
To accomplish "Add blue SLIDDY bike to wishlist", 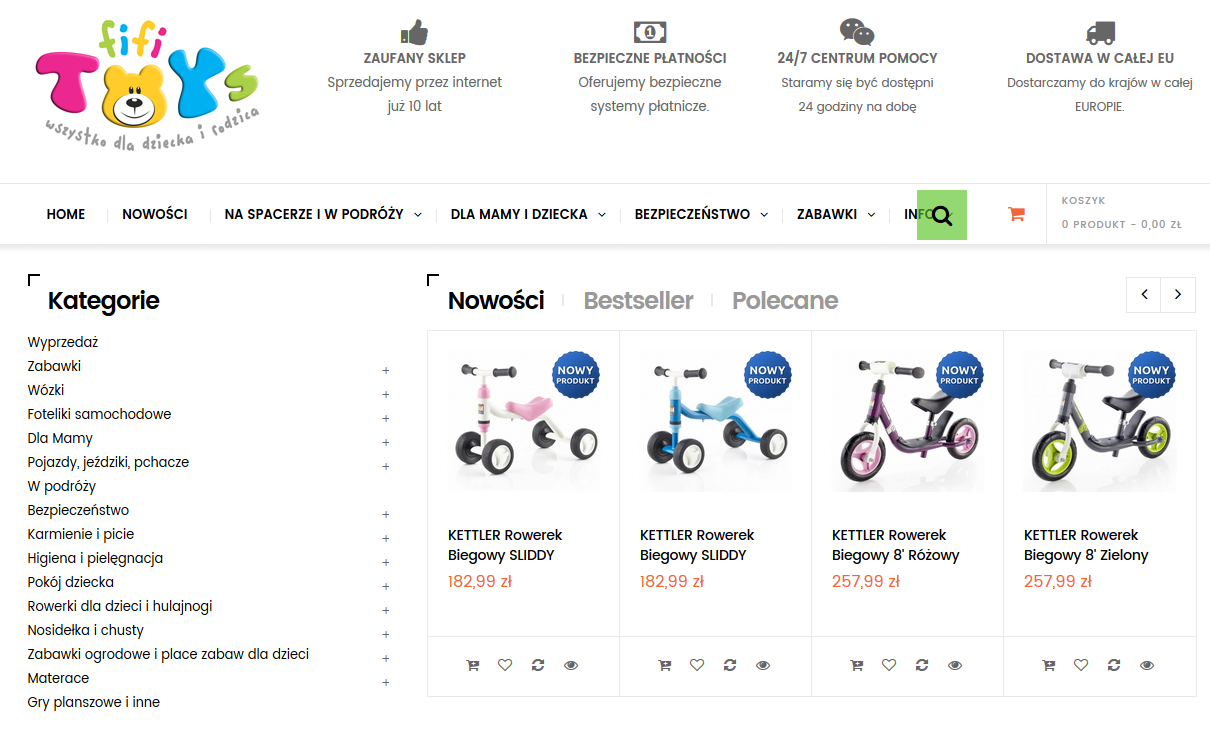I will (x=697, y=665).
